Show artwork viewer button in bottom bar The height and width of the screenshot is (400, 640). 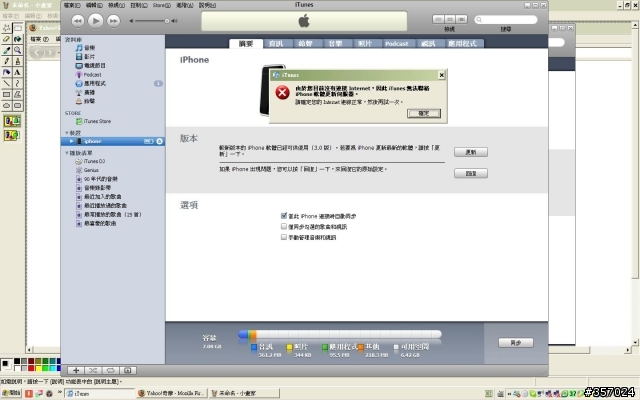pos(127,370)
